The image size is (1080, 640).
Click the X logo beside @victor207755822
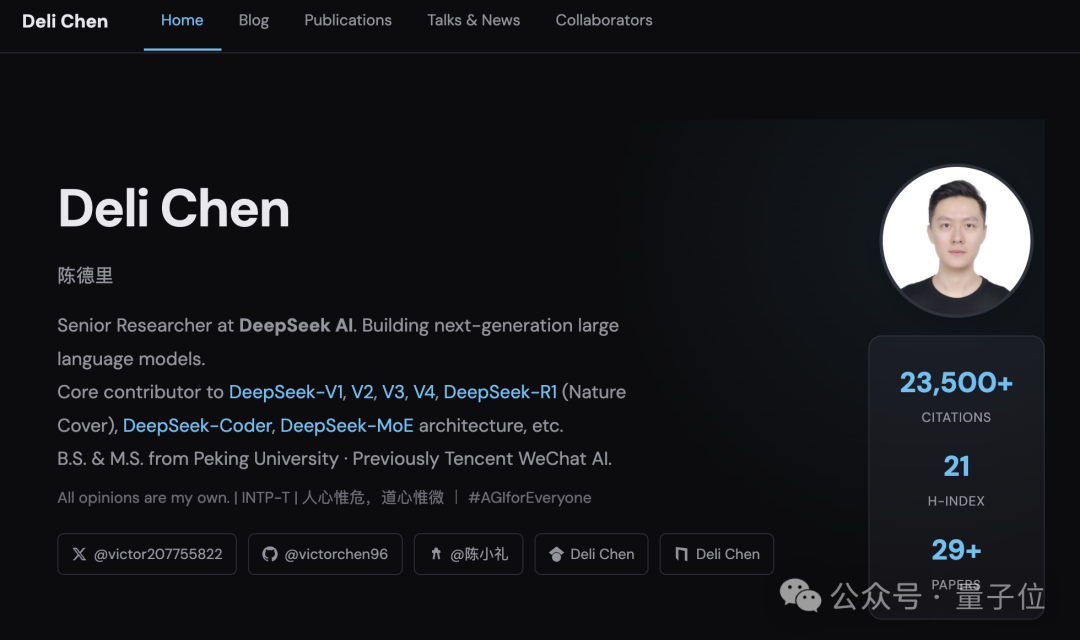[x=79, y=554]
